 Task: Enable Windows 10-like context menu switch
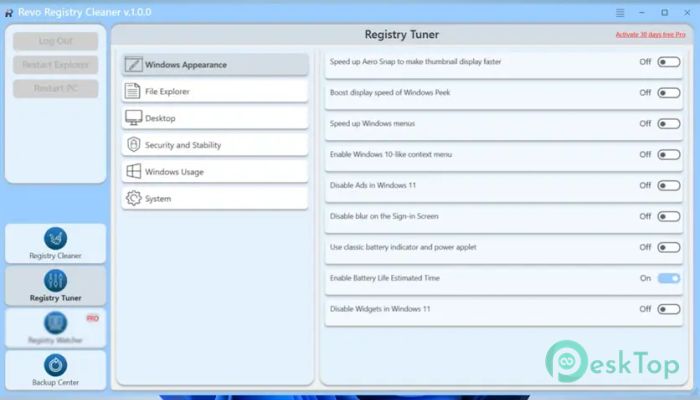pos(668,154)
